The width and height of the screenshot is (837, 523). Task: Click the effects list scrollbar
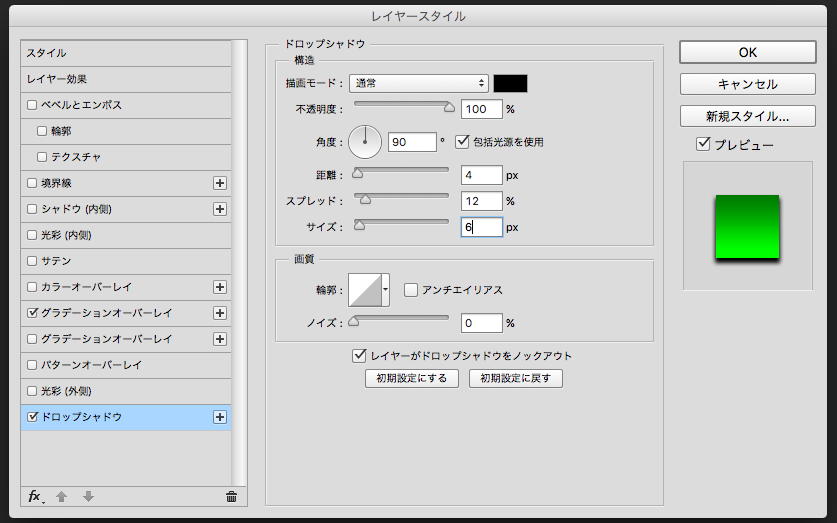239,263
